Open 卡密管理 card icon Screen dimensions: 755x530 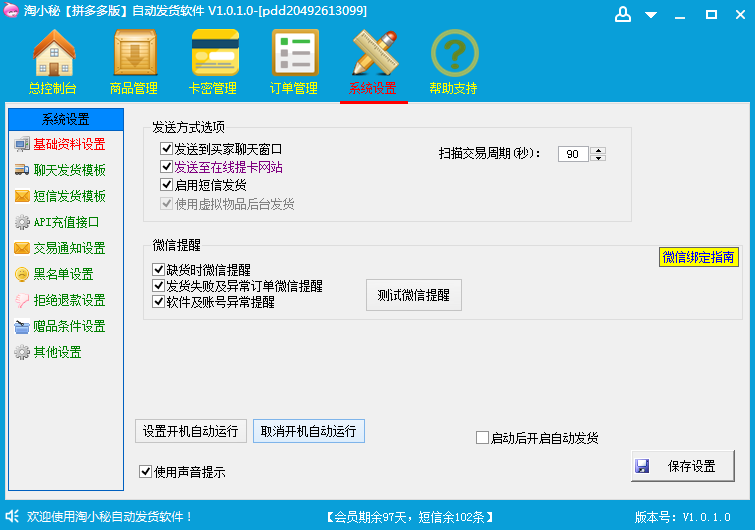point(215,53)
